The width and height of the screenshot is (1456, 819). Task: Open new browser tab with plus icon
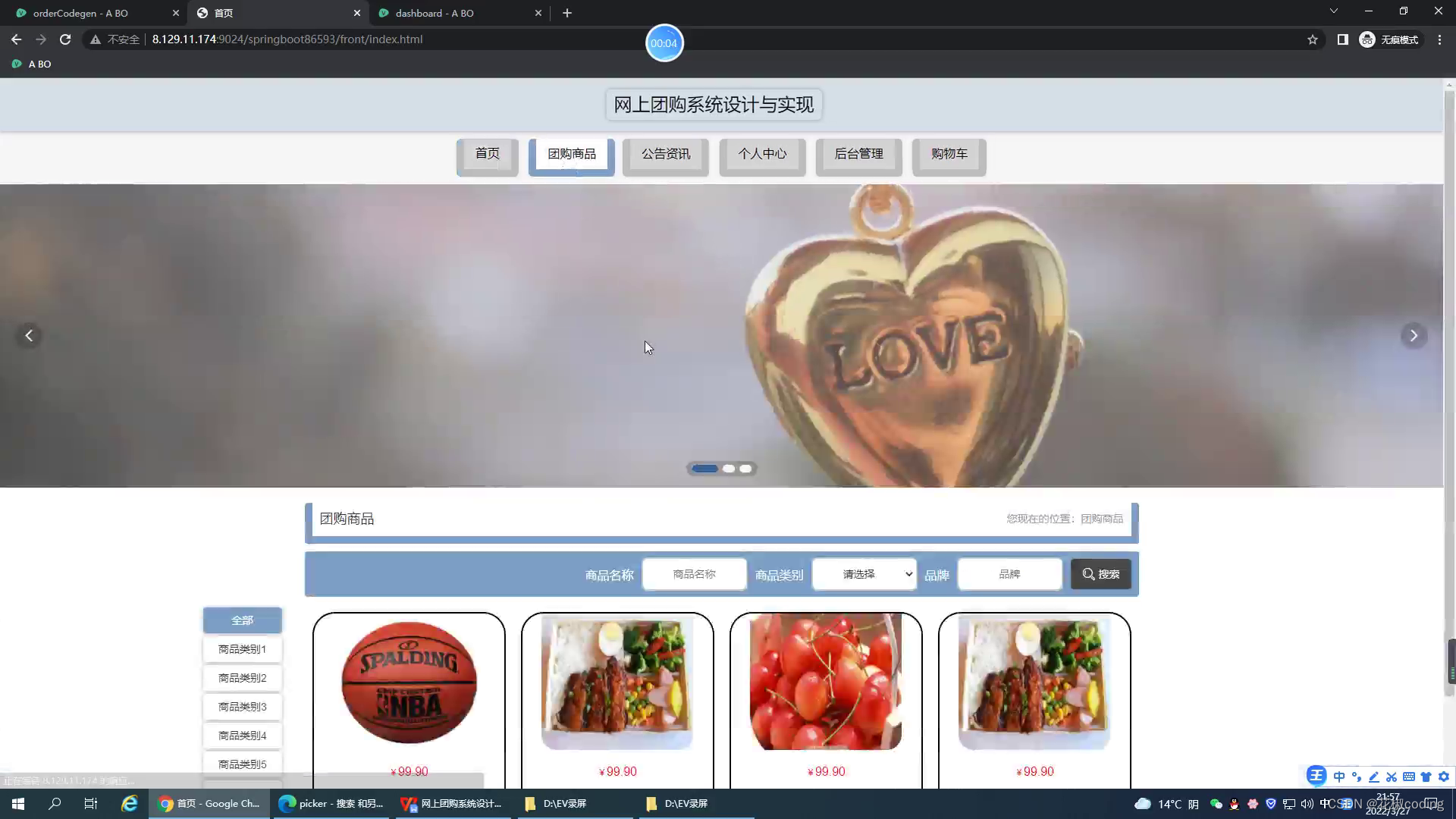coord(567,13)
